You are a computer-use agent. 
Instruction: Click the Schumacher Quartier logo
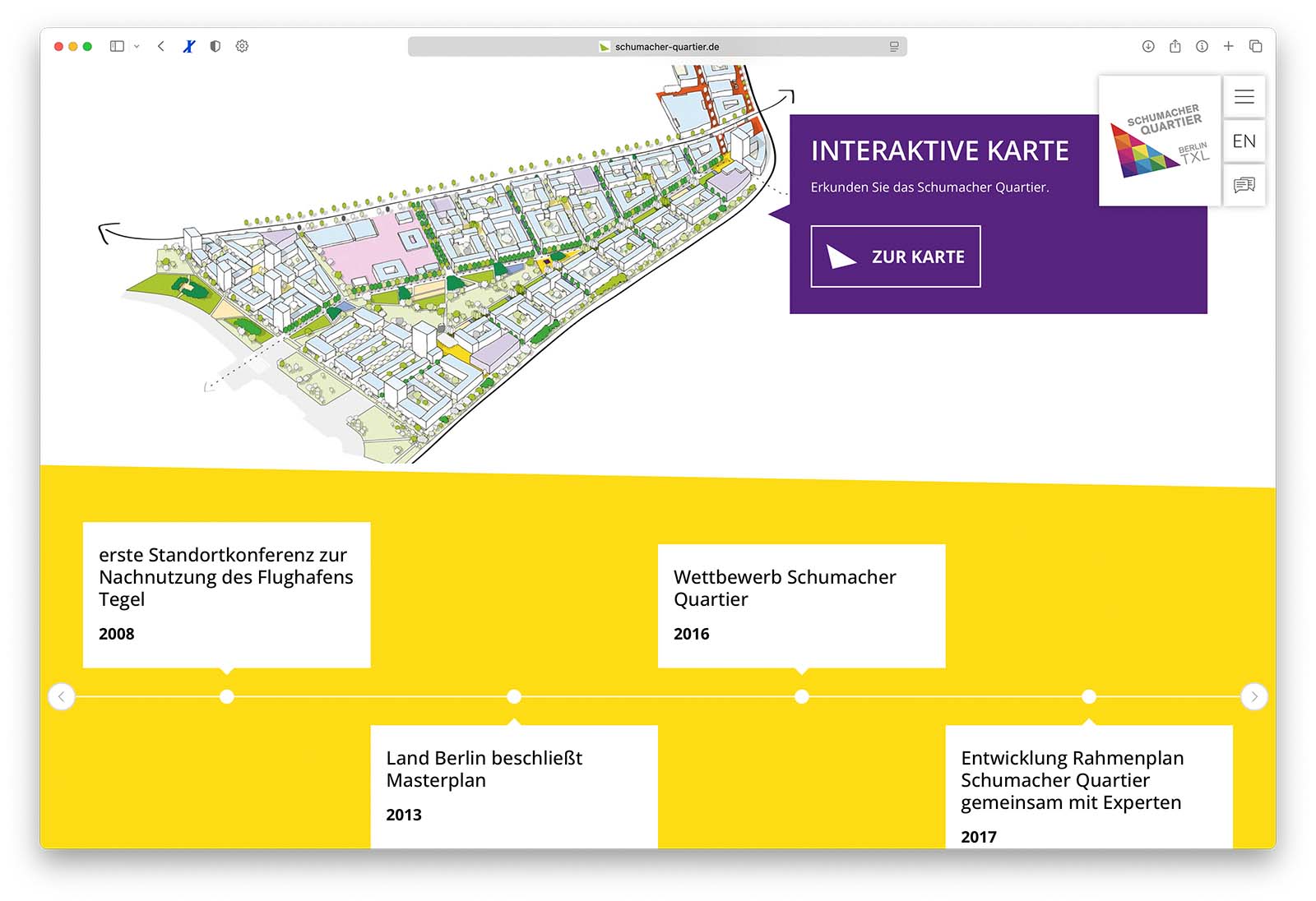pos(1160,141)
